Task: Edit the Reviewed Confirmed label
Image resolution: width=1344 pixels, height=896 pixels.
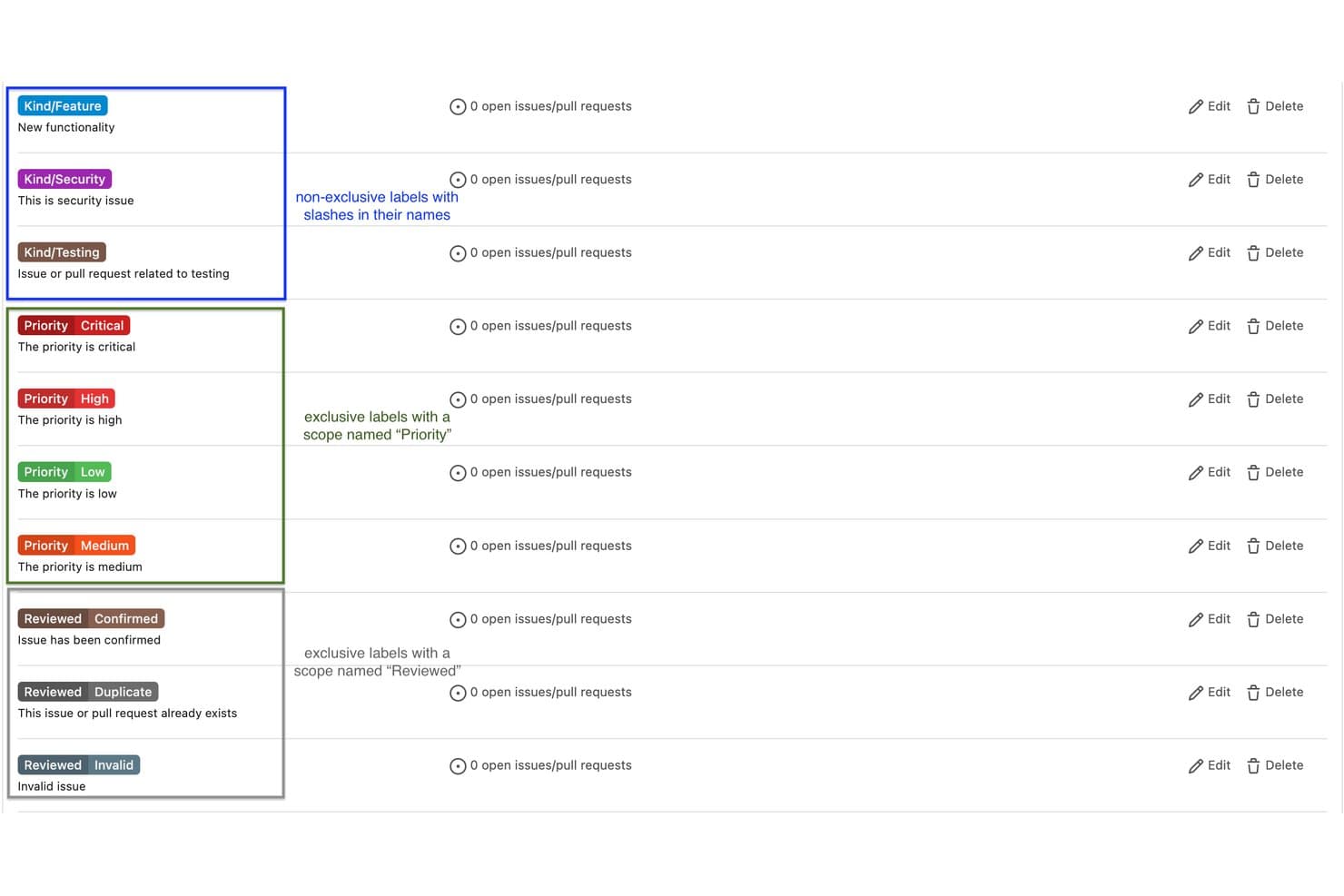Action: [x=1209, y=619]
